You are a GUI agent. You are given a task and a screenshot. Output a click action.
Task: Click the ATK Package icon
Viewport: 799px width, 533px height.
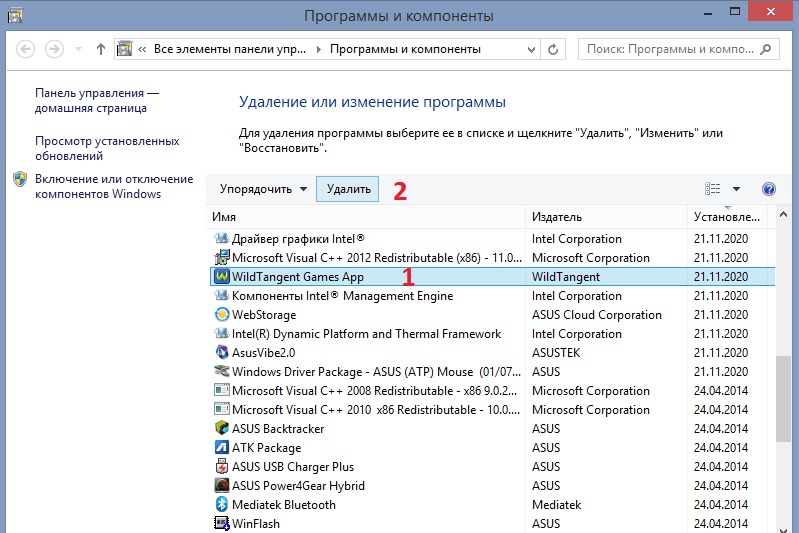click(x=222, y=447)
